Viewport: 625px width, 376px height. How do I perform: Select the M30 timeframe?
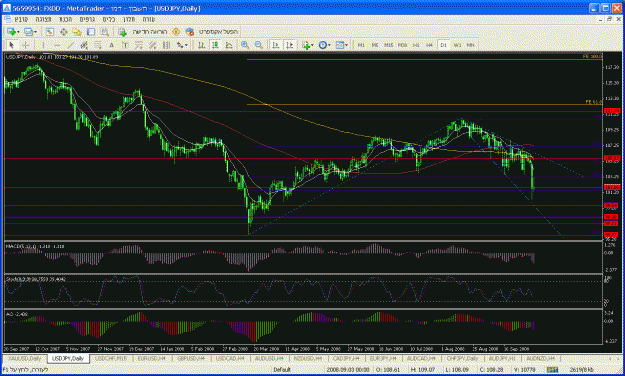pos(403,45)
